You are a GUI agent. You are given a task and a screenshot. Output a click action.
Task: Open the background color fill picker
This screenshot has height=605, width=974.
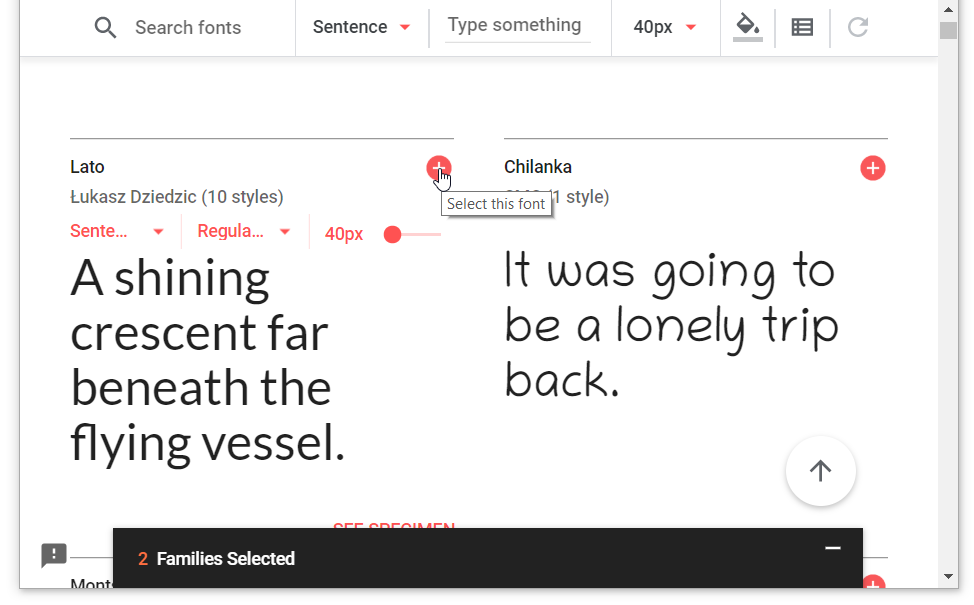[x=747, y=26]
